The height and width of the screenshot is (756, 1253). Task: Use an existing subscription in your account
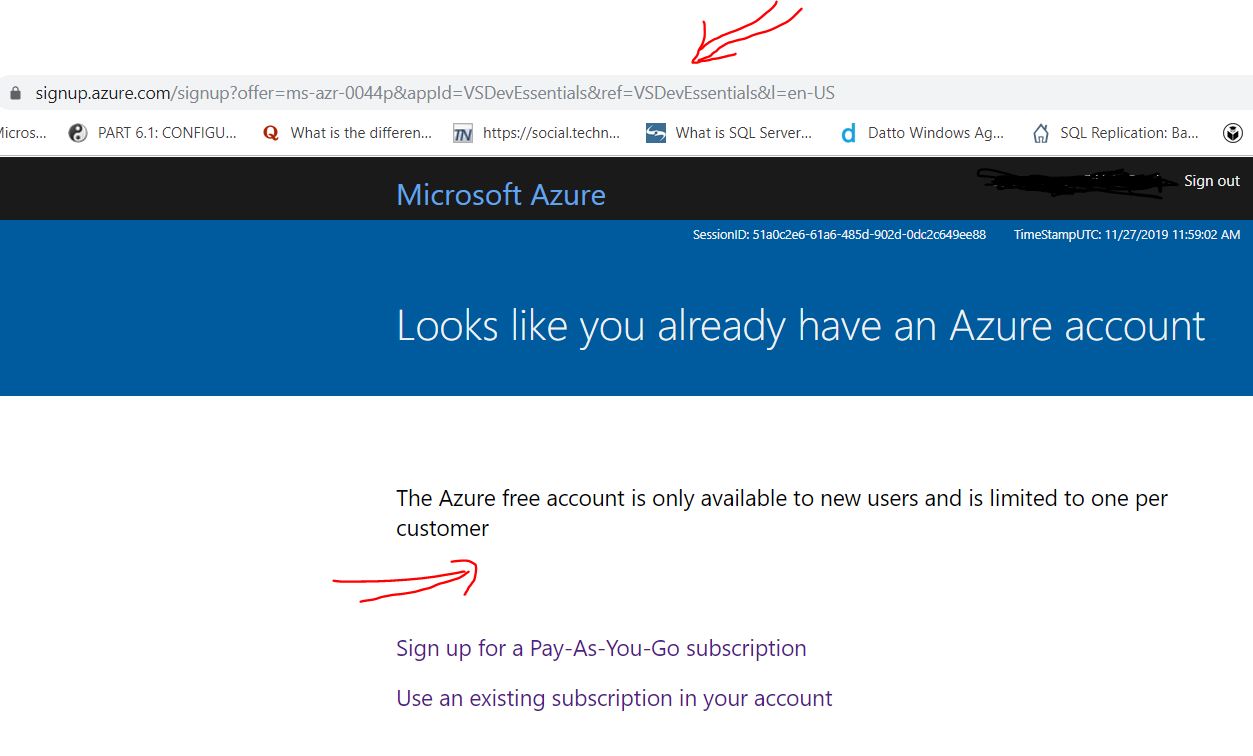(x=614, y=698)
